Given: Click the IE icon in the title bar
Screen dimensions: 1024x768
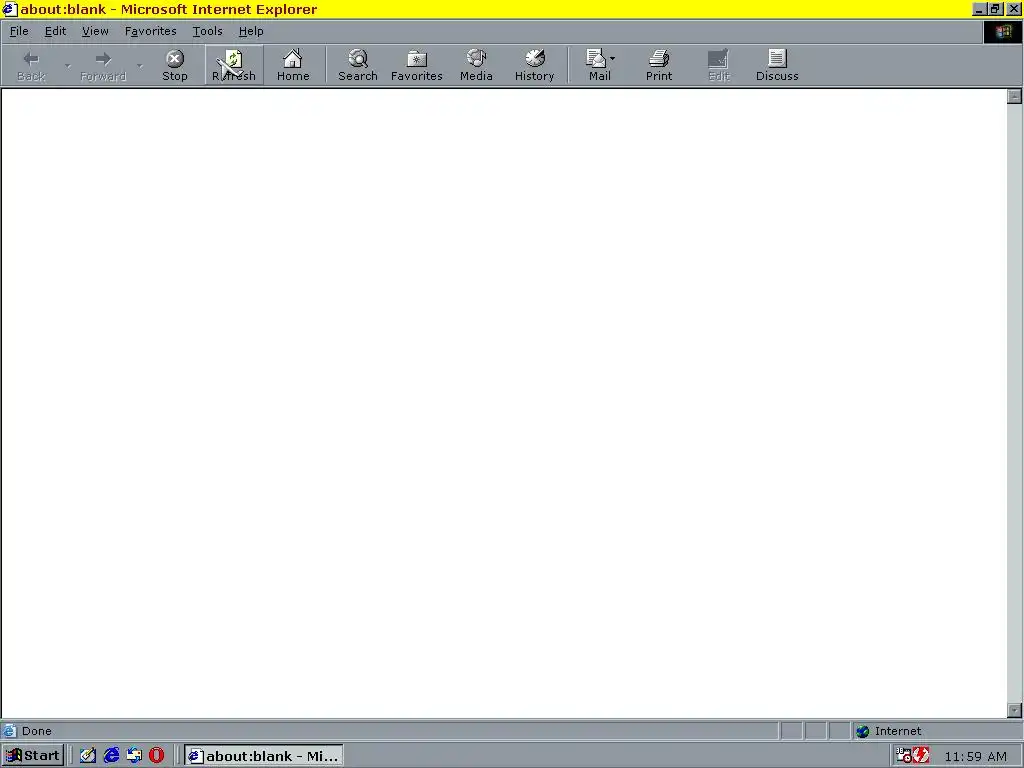Looking at the screenshot, I should point(10,9).
